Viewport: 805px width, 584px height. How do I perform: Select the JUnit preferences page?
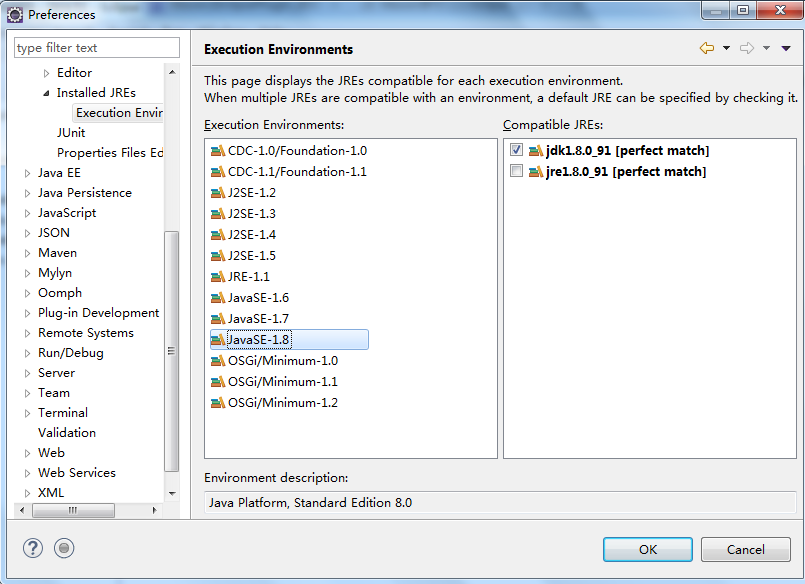point(71,132)
